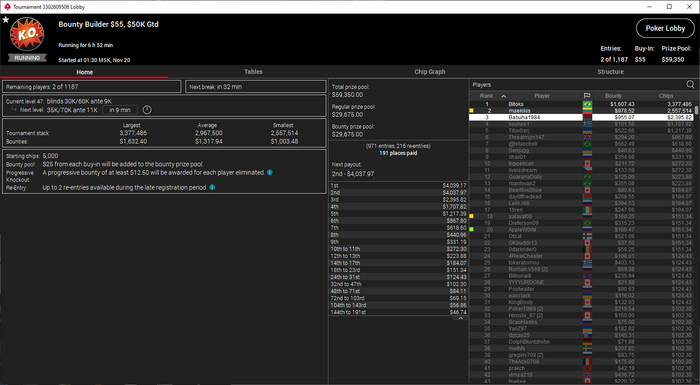Click the clock icon beside next level

pyautogui.click(x=147, y=110)
